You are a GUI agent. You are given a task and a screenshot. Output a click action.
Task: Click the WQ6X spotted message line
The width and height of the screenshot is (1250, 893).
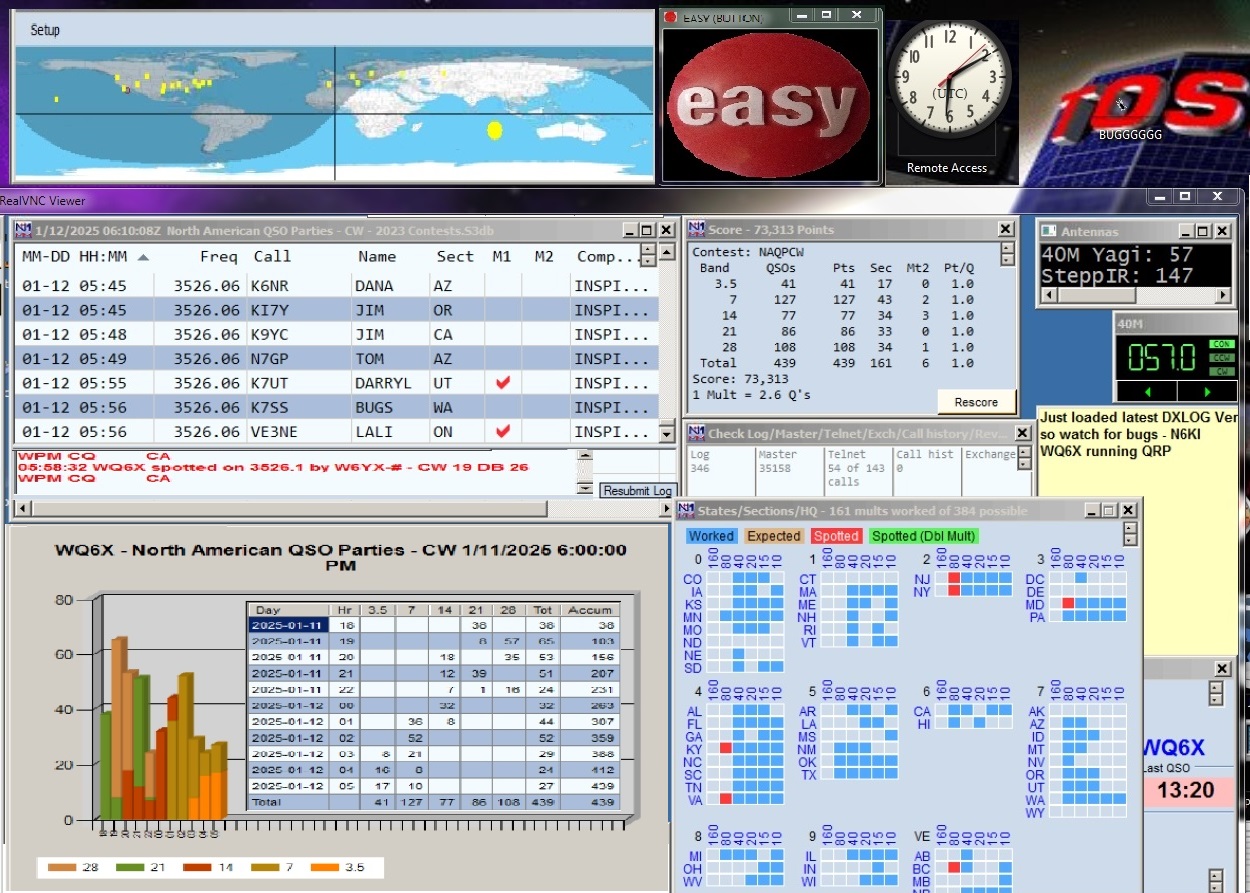(x=273, y=467)
